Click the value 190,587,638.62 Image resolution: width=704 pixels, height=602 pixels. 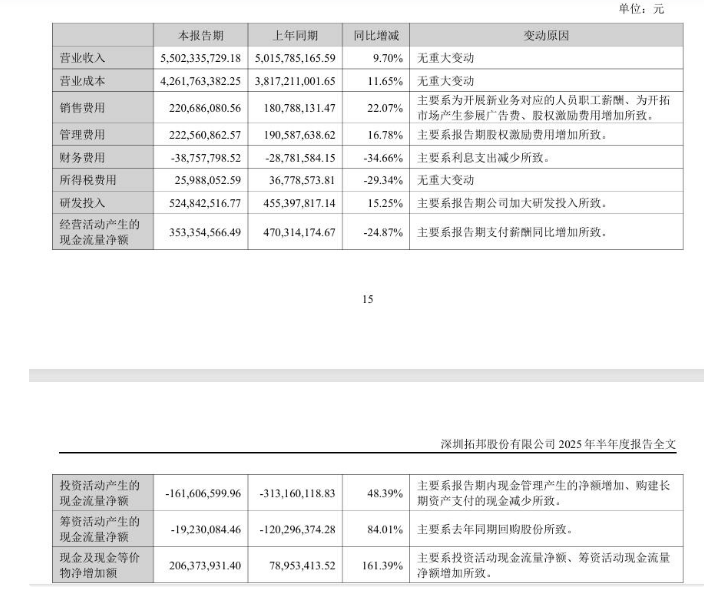[299, 135]
